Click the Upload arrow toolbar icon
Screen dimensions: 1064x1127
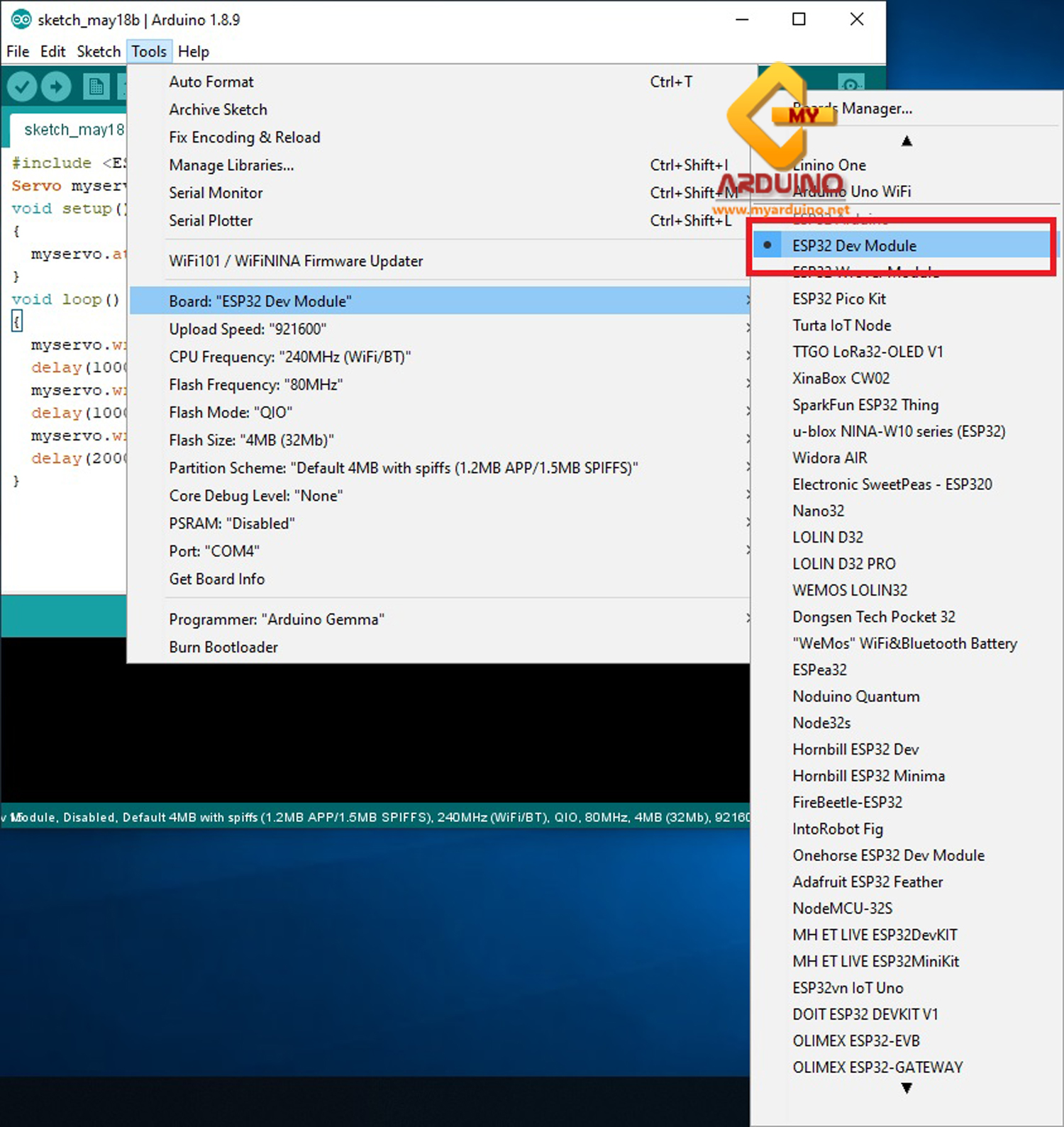pyautogui.click(x=56, y=87)
